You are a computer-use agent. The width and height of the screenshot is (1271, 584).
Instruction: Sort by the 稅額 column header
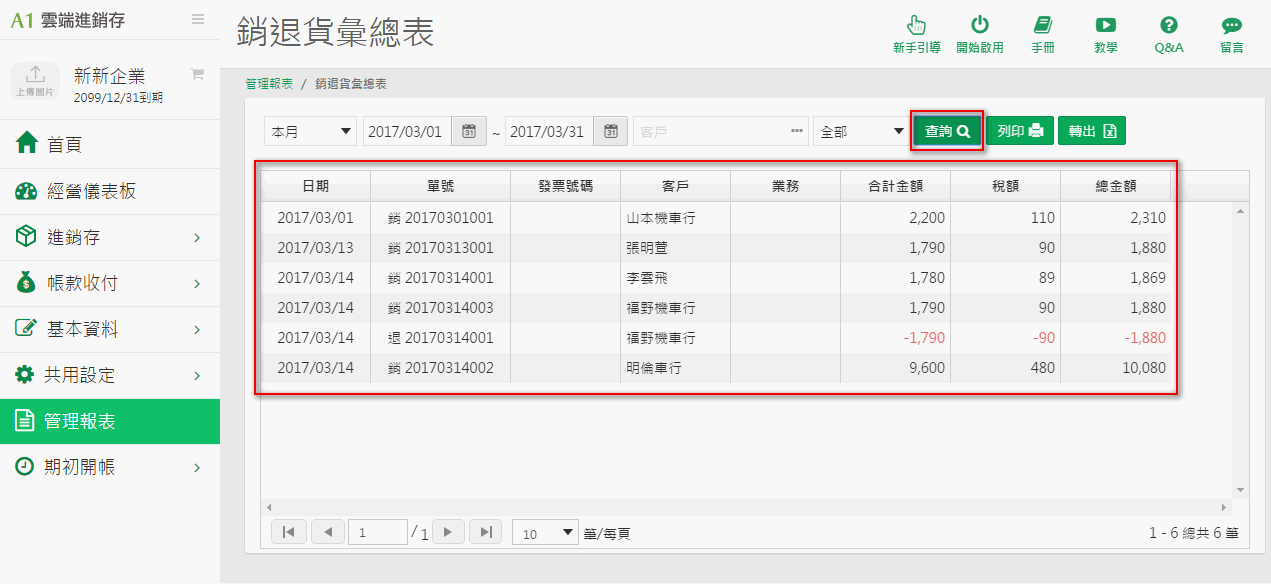point(1005,186)
